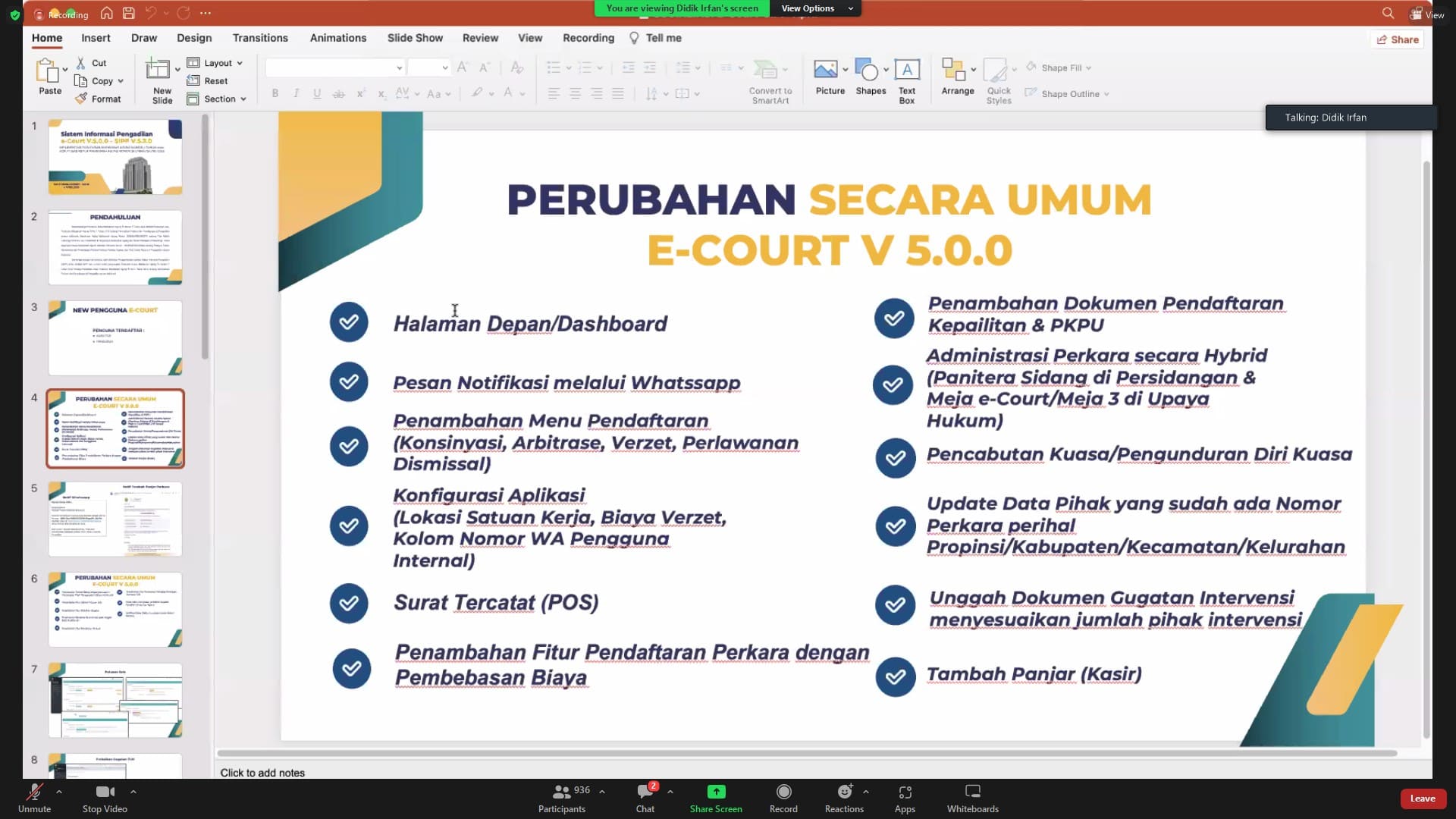The height and width of the screenshot is (819, 1456).
Task: Toggle Bold formatting
Action: tap(275, 93)
